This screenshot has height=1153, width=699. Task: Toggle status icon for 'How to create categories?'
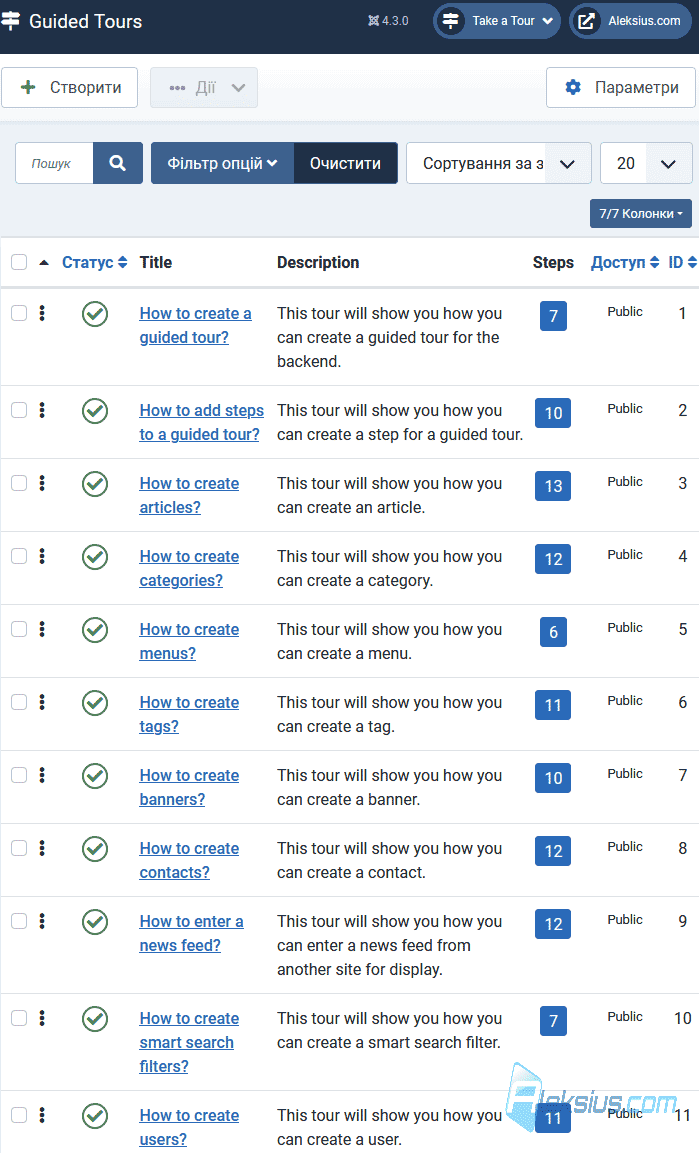95,557
